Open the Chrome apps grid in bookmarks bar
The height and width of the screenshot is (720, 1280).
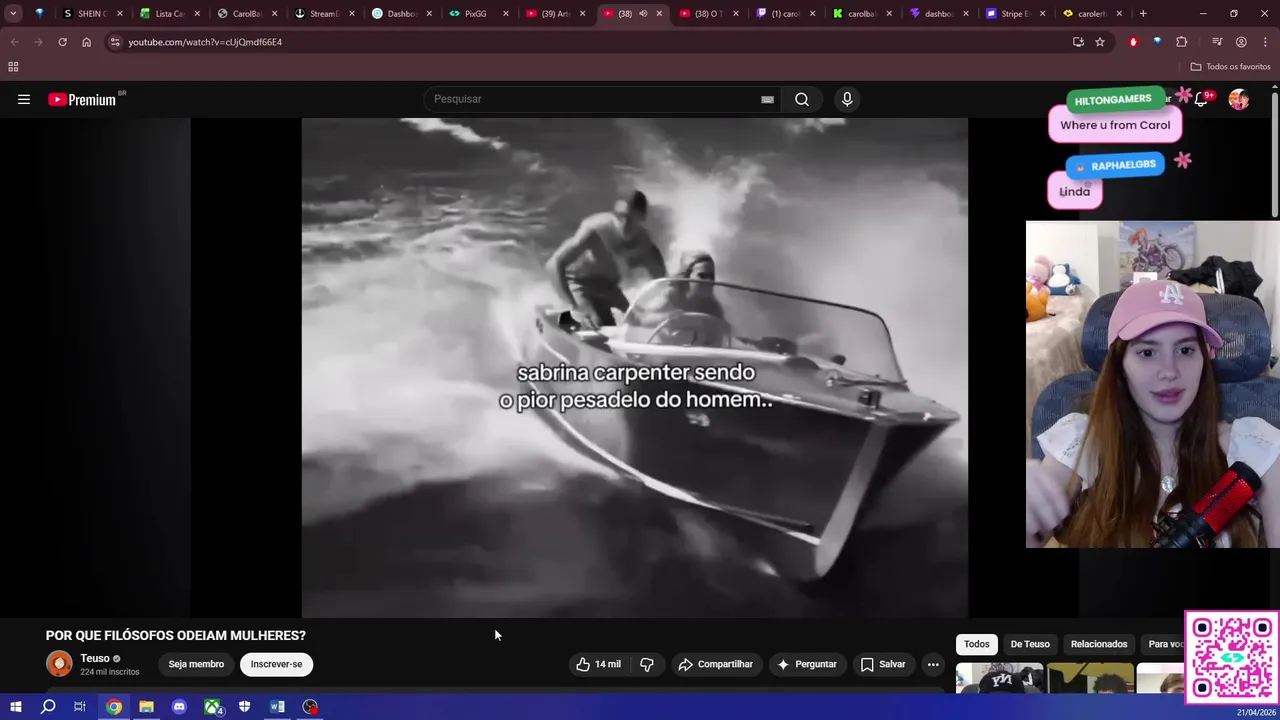click(x=13, y=67)
